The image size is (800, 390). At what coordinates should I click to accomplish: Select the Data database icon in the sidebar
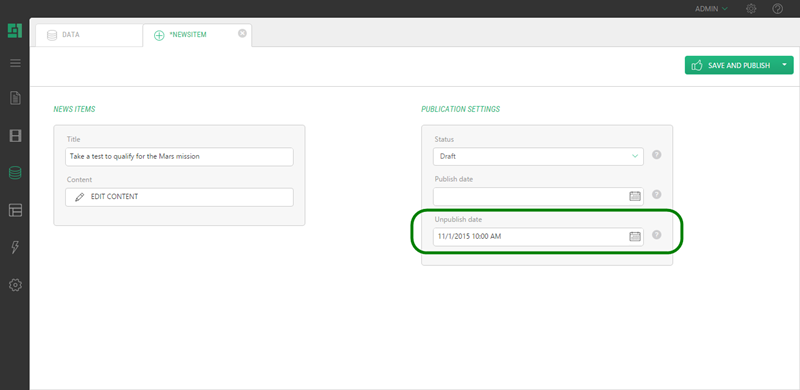15,173
